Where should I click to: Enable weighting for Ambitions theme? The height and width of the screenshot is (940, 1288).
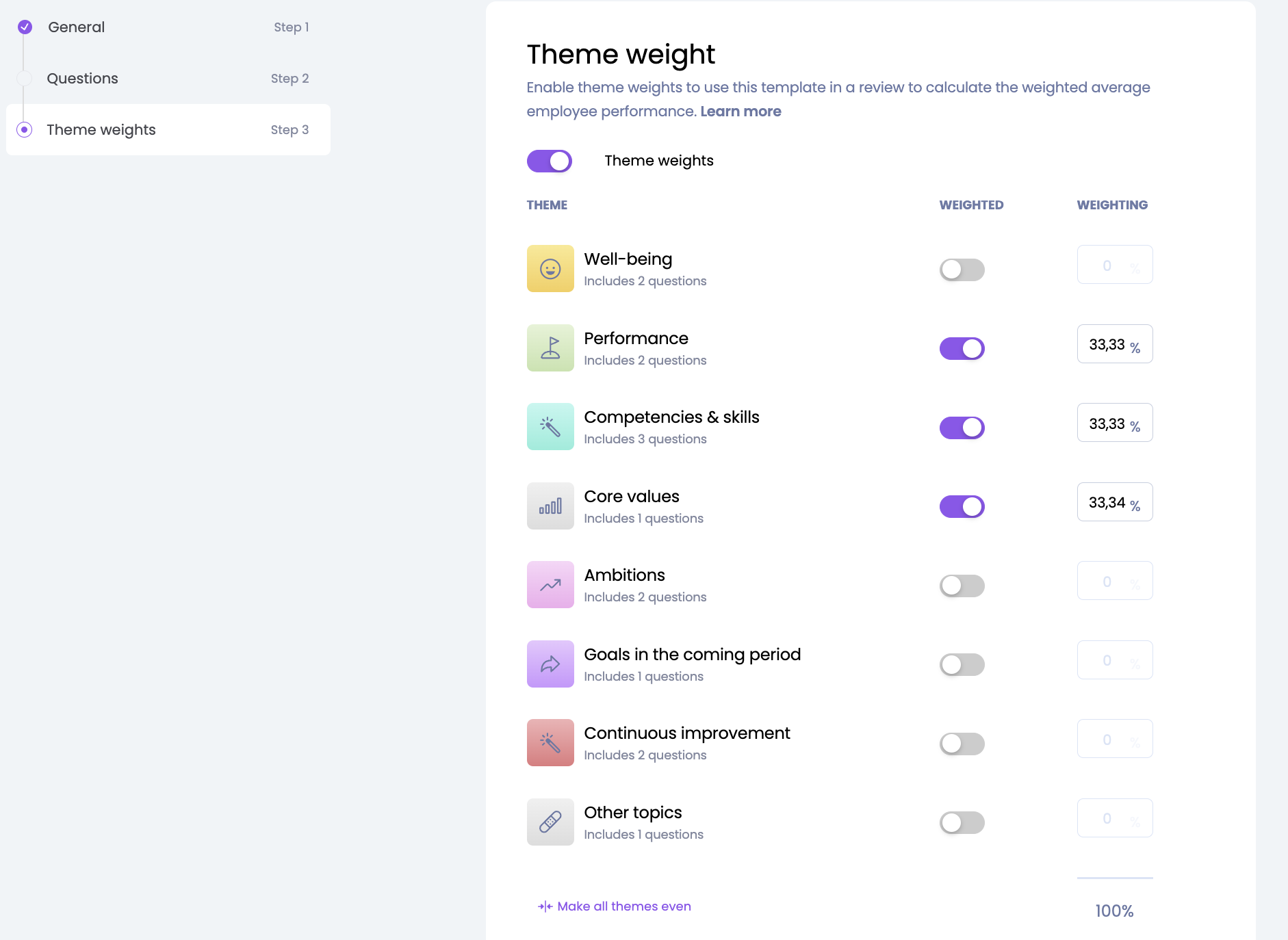tap(962, 586)
